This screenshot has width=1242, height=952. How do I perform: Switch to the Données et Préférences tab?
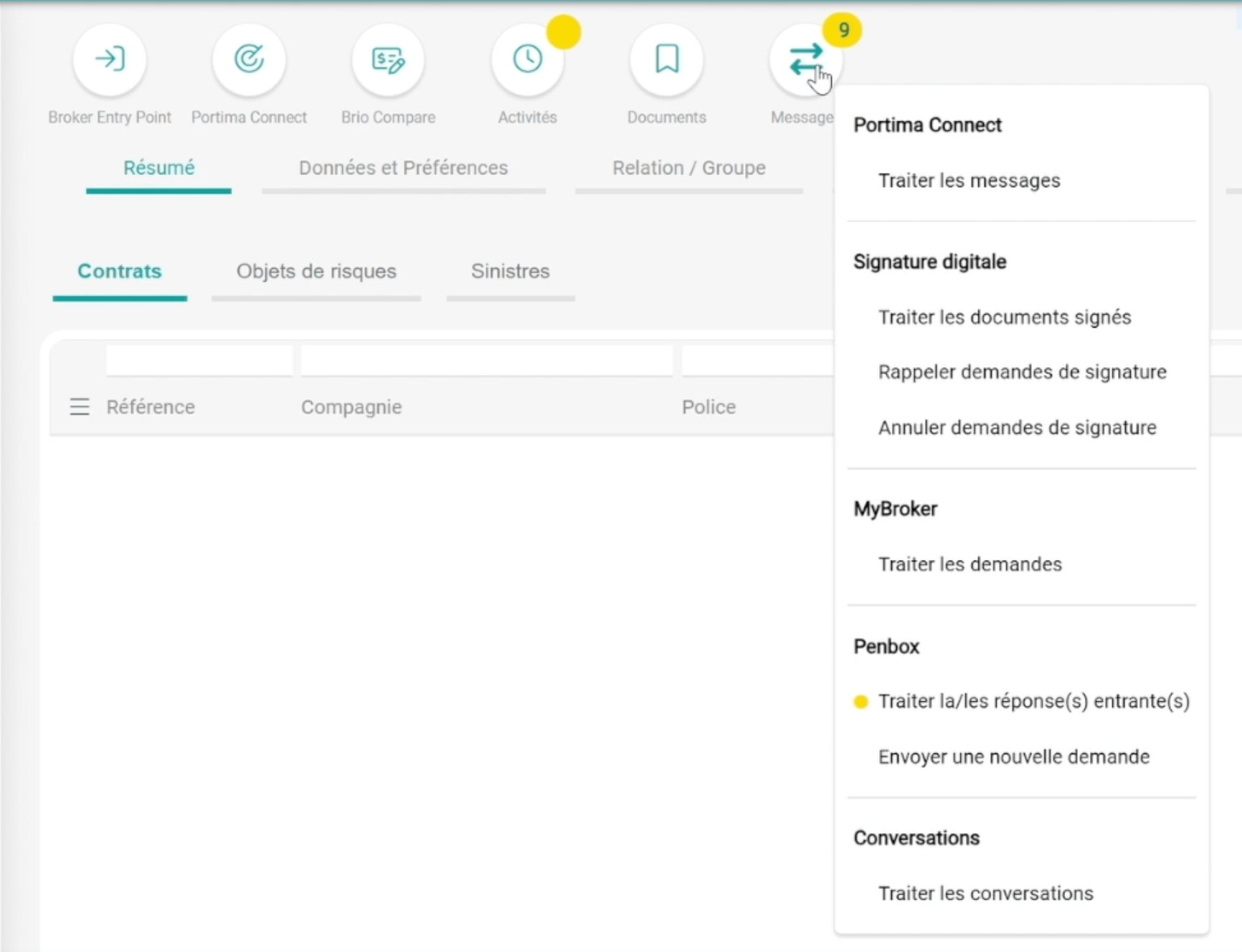pos(404,168)
